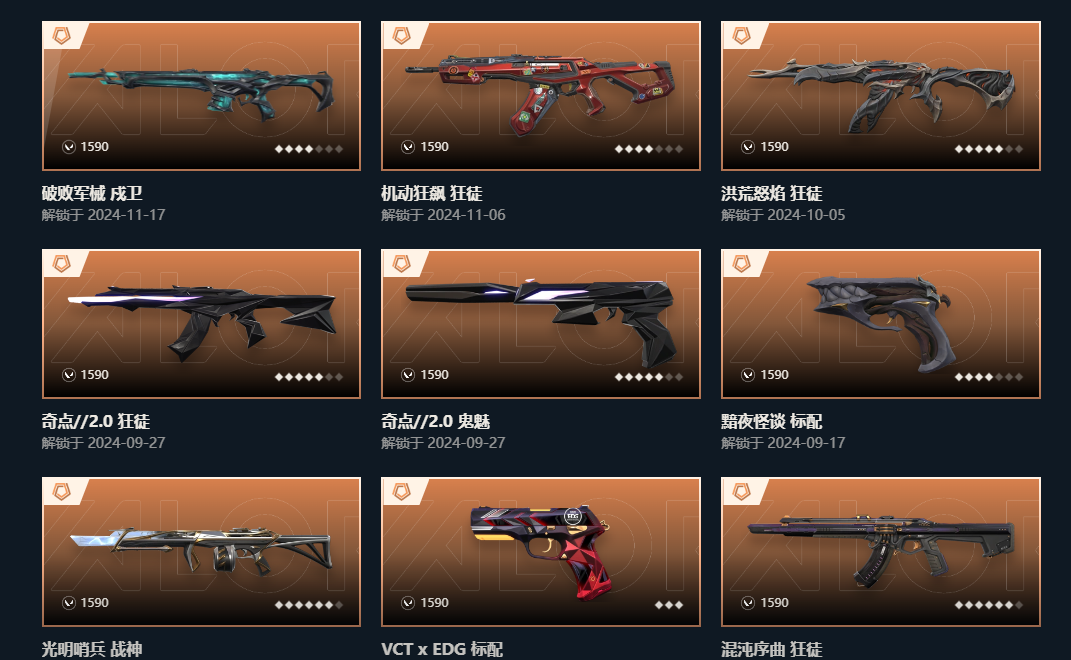Open the 混沌序曲 狂徒 rifle card
The width and height of the screenshot is (1071, 660).
881,551
